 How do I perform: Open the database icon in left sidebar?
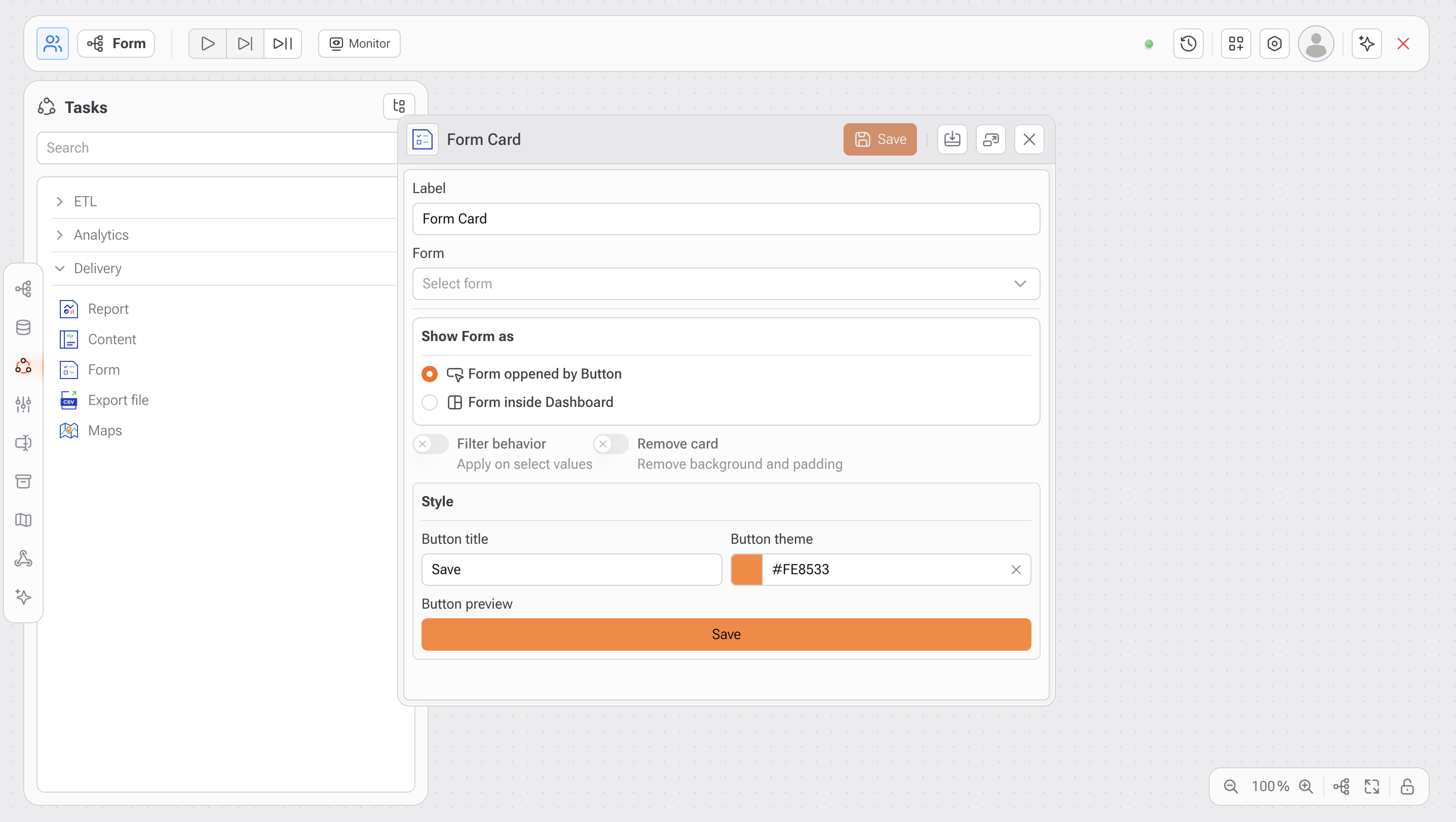coord(23,327)
